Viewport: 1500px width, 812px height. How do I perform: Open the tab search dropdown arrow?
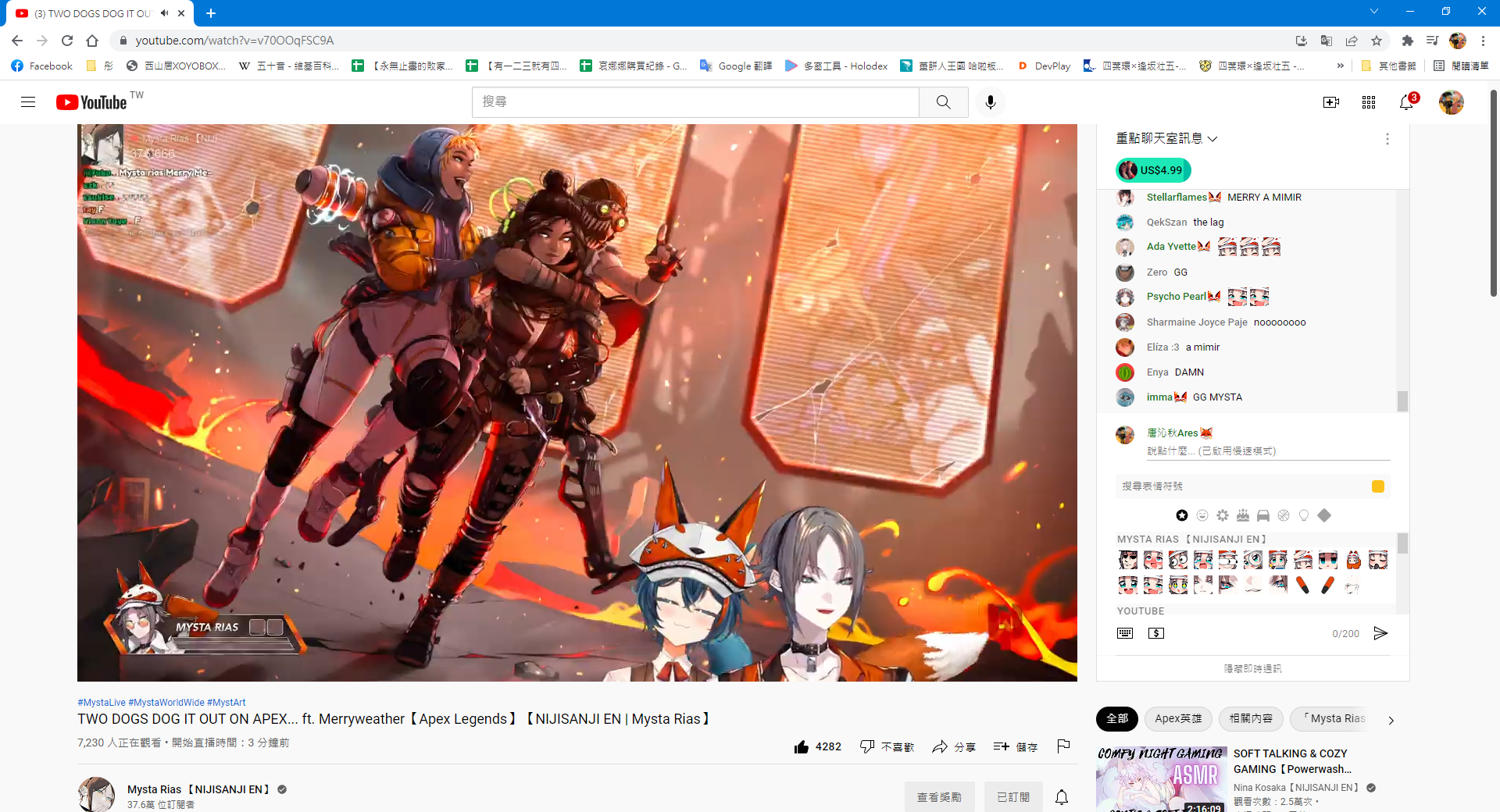coord(1374,11)
